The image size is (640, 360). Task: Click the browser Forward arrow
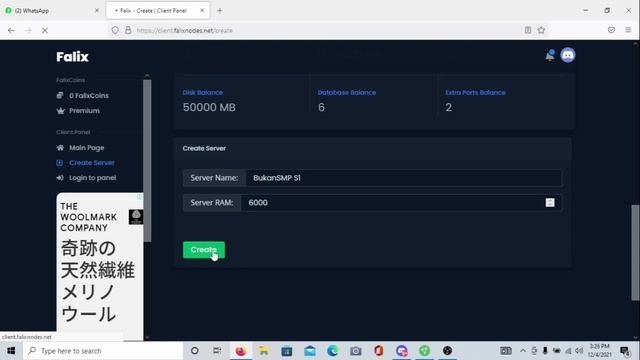28,30
